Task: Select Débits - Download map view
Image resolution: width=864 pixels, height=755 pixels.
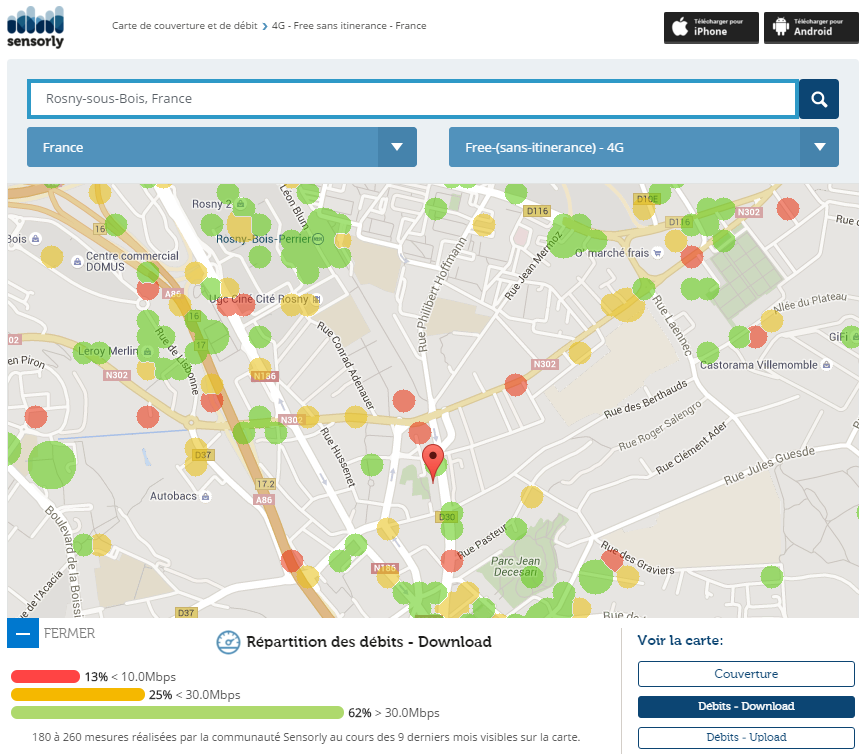Action: [x=746, y=706]
